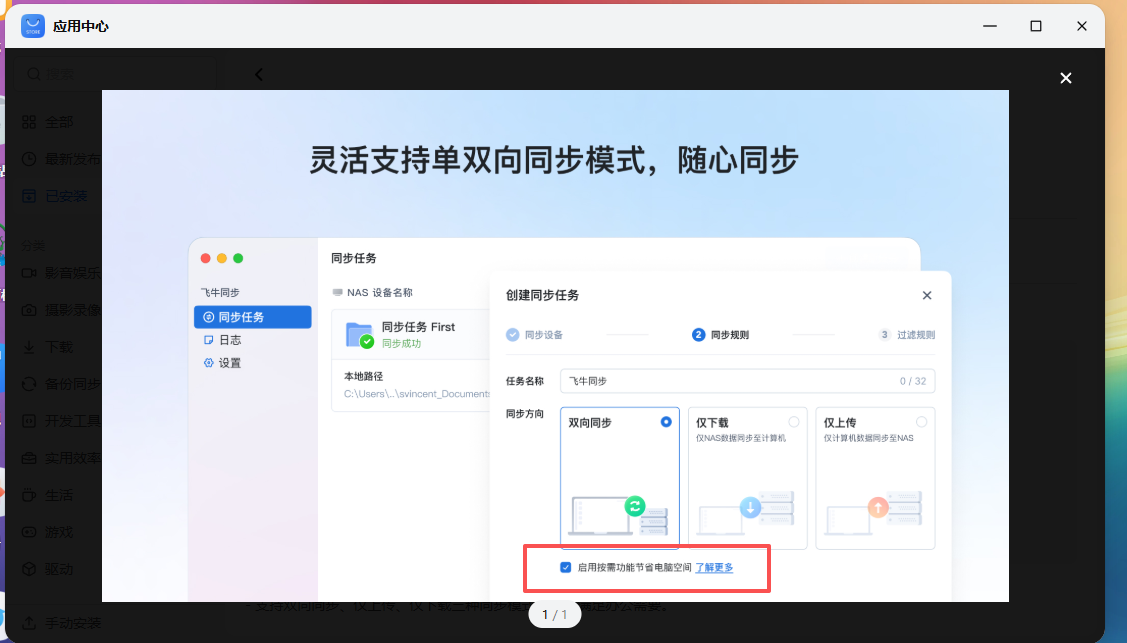Open the 全部 category in the sidebar

click(x=50, y=122)
